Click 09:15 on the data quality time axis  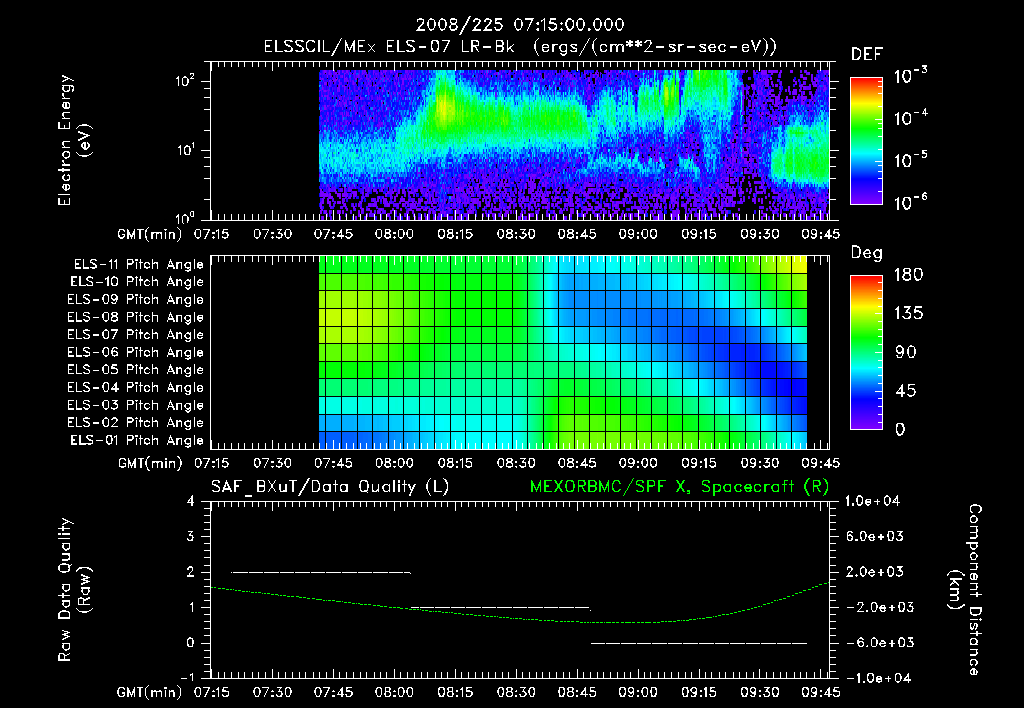coord(699,692)
